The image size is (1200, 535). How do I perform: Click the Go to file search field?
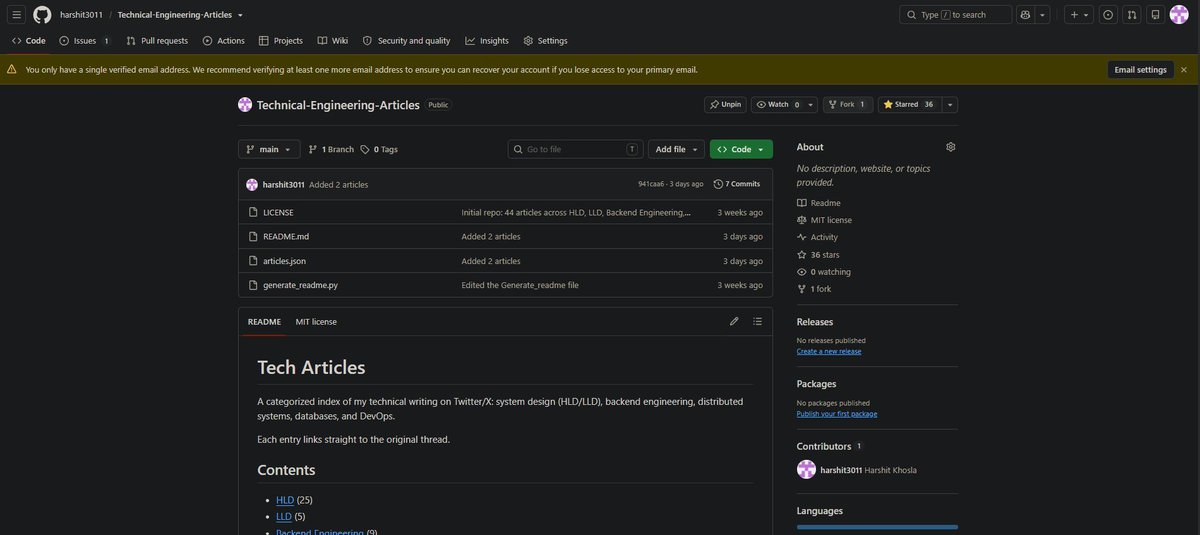click(575, 149)
